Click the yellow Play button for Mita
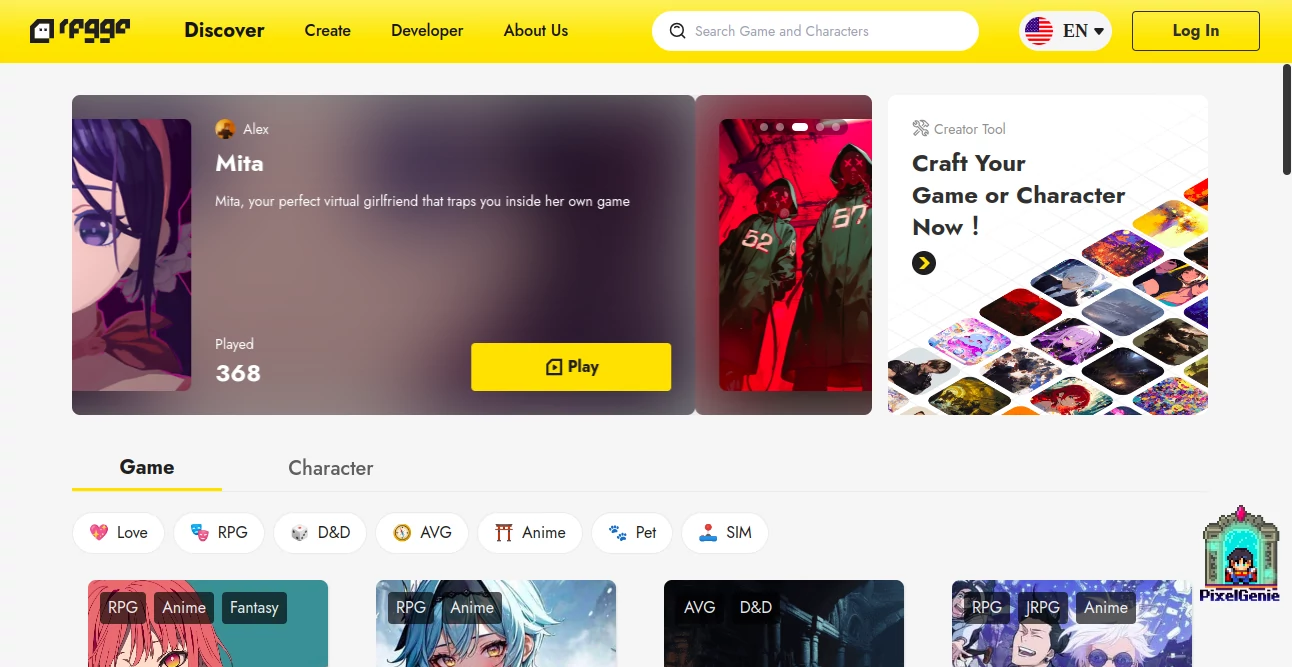Image resolution: width=1292 pixels, height=667 pixels. click(571, 367)
